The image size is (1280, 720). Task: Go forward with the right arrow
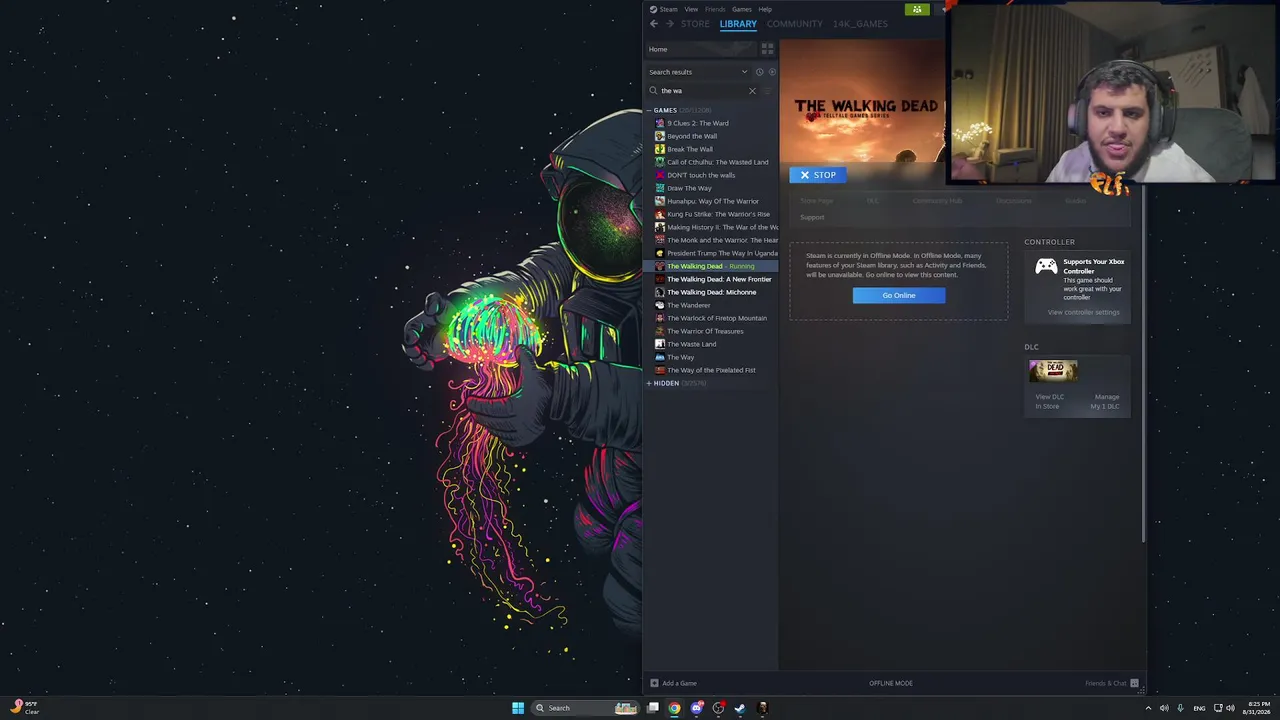point(669,24)
